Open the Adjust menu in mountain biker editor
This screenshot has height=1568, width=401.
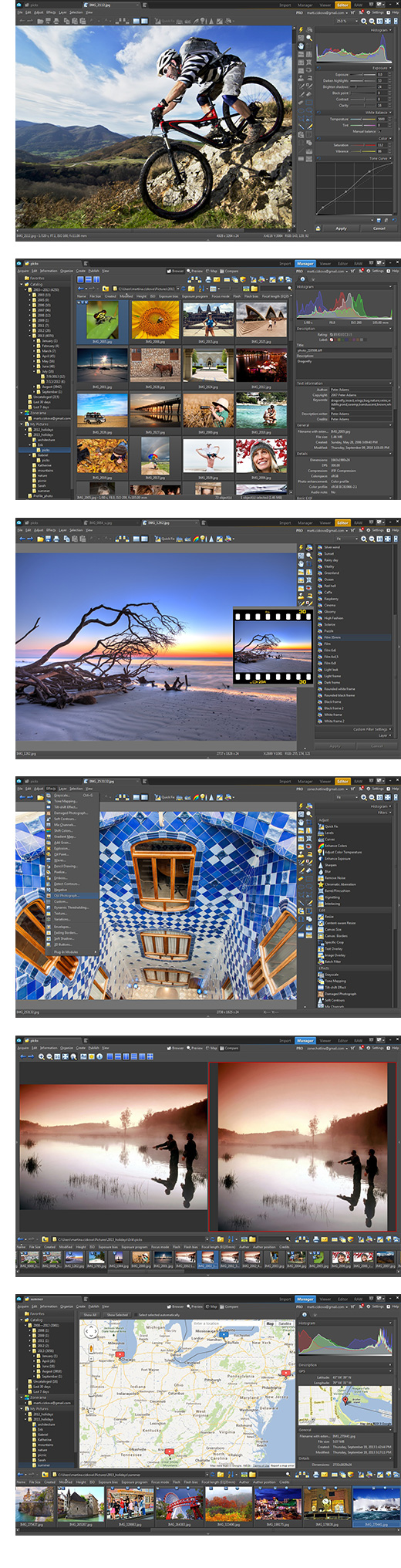(38, 12)
